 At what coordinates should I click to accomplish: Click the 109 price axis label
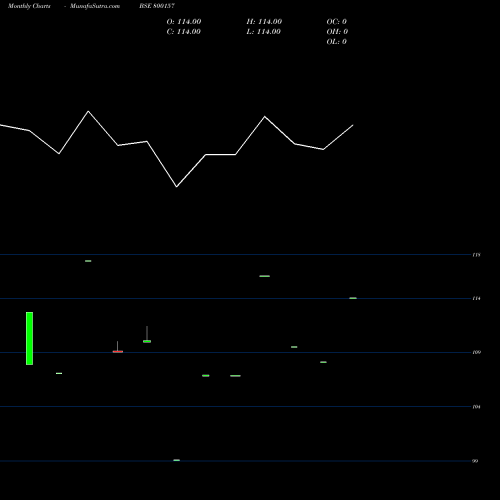coord(476,352)
